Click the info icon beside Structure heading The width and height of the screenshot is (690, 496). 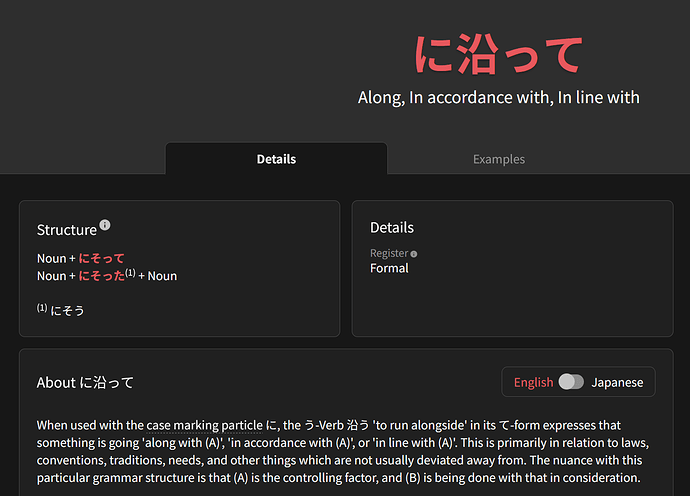coord(105,226)
